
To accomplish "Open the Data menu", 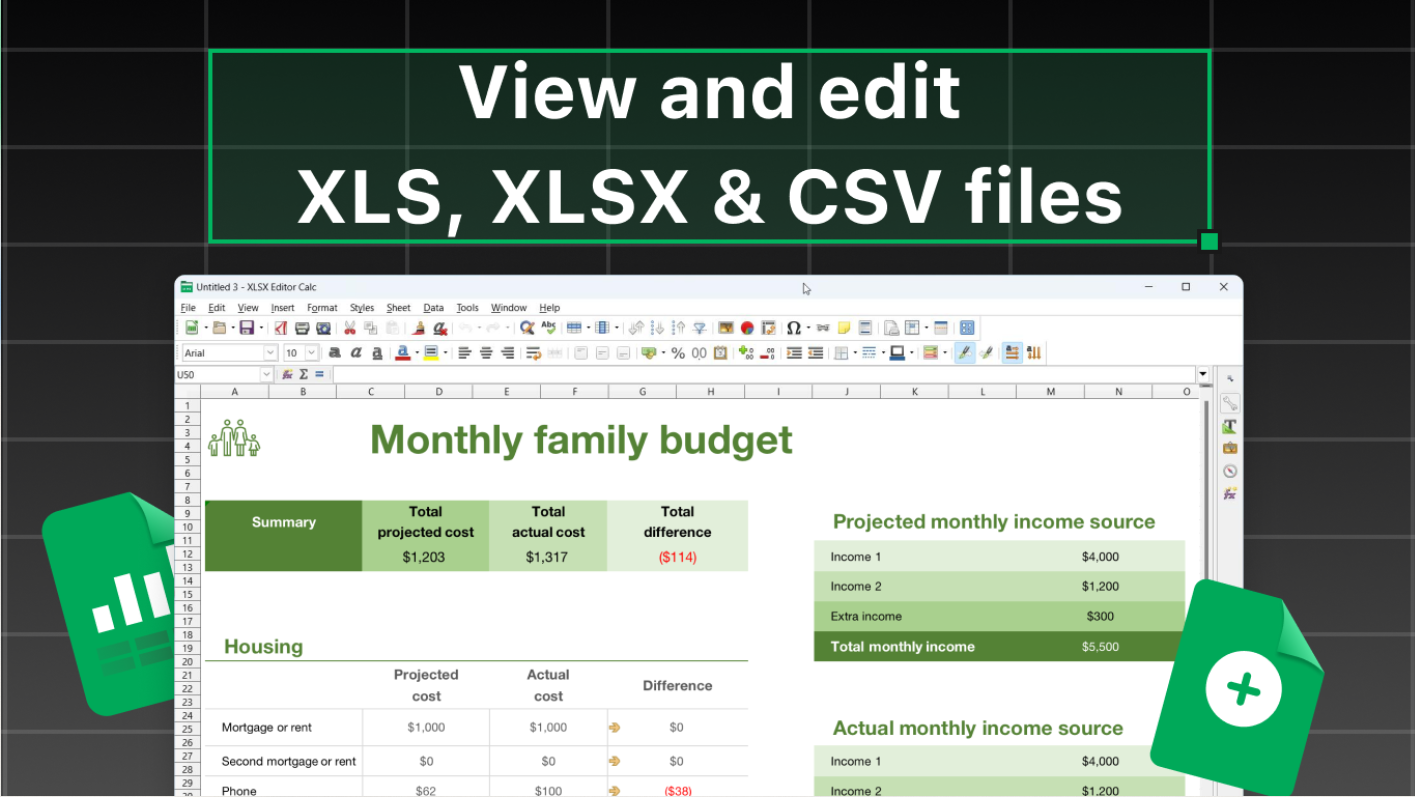I will point(433,308).
